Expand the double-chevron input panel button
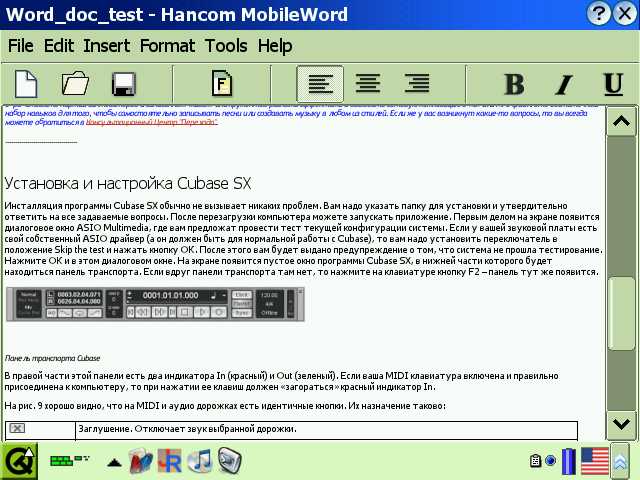This screenshot has width=640, height=480. (620, 462)
